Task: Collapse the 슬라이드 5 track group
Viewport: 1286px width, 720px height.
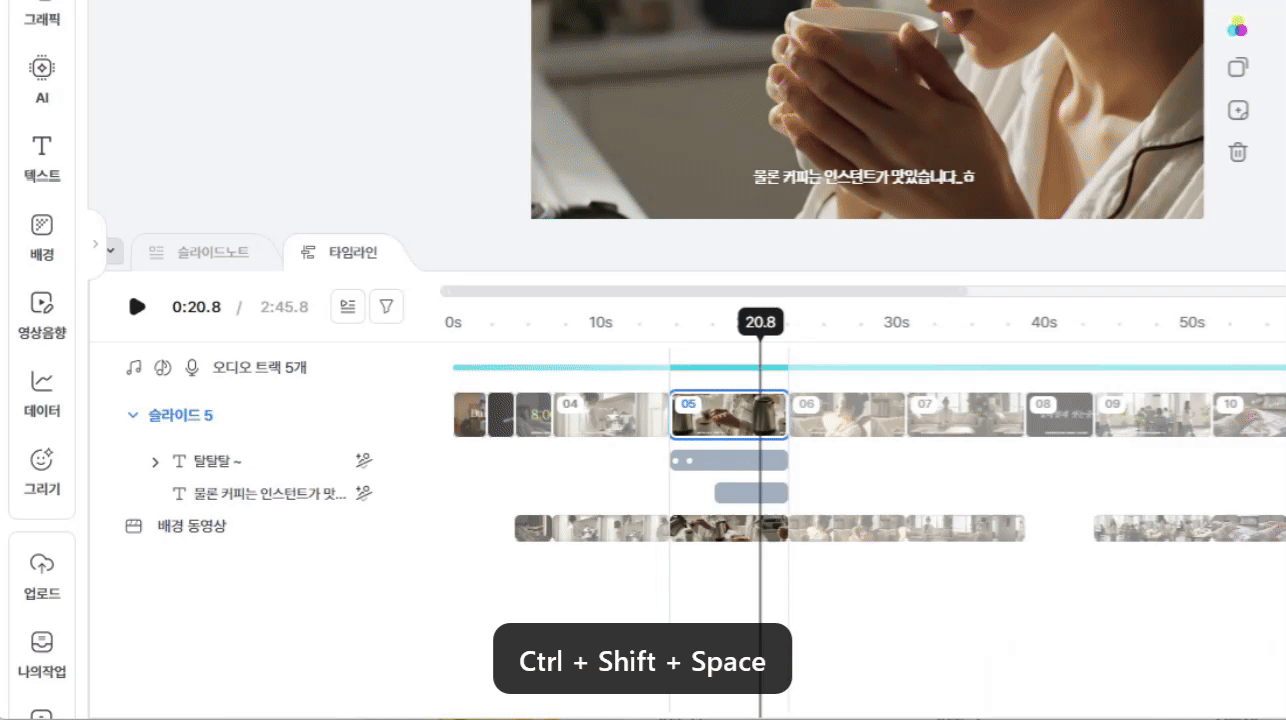Action: [133, 415]
